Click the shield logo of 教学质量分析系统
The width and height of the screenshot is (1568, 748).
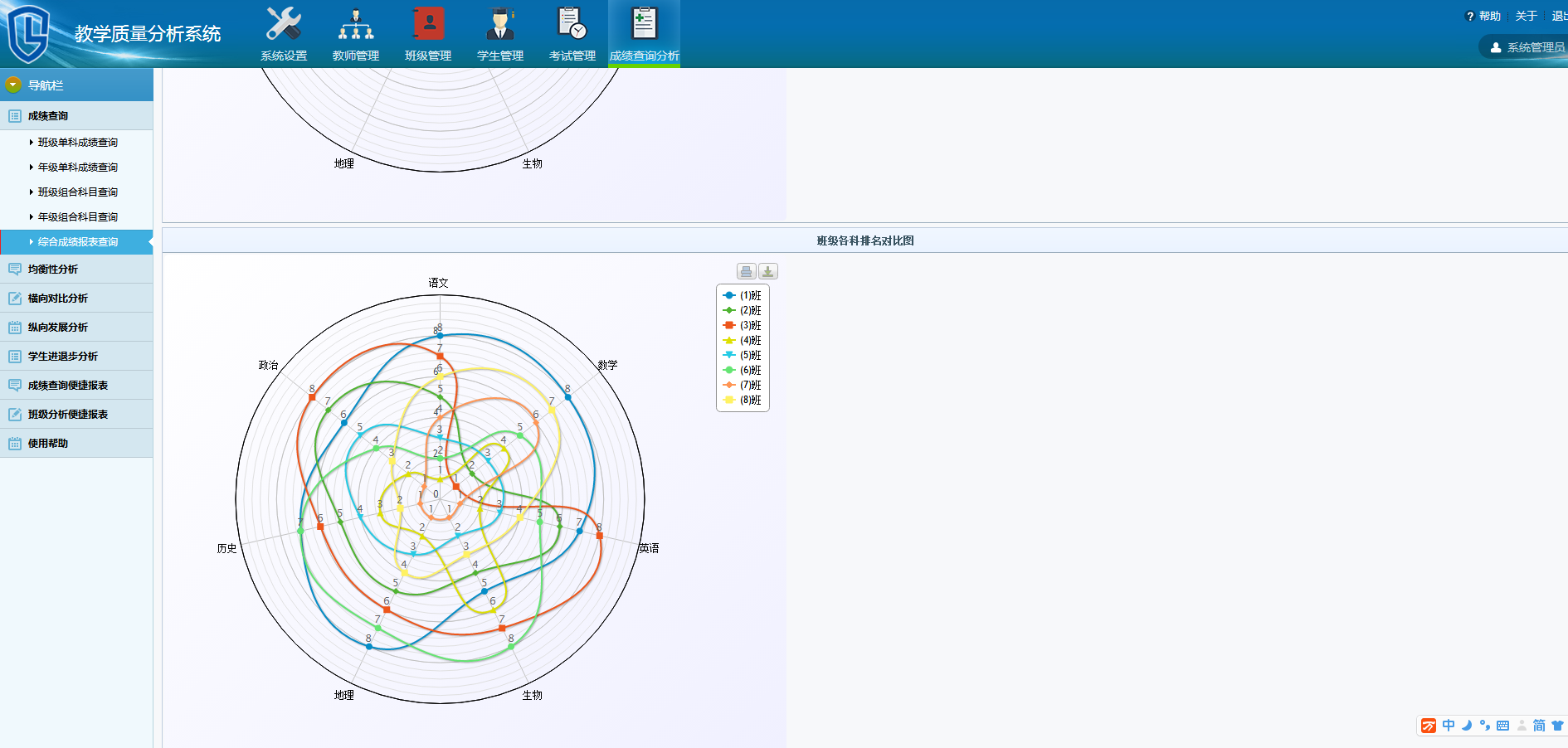point(28,33)
